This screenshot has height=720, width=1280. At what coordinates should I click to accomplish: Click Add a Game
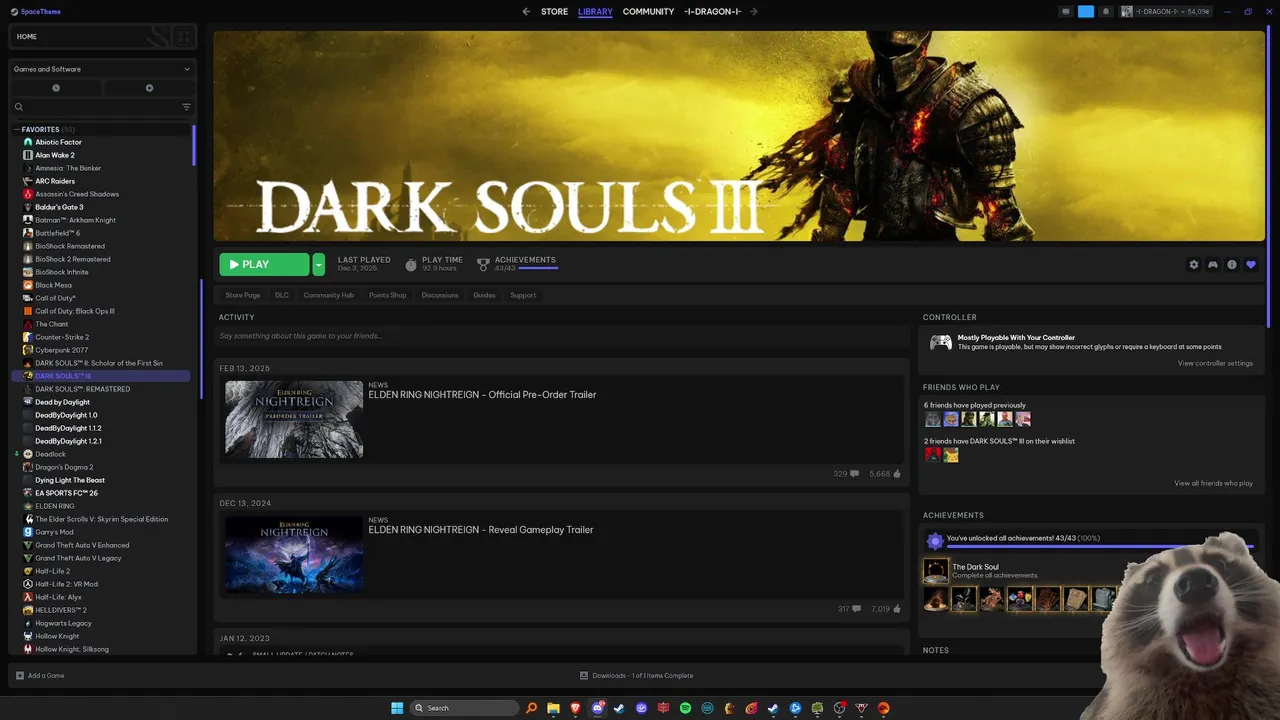pos(40,675)
